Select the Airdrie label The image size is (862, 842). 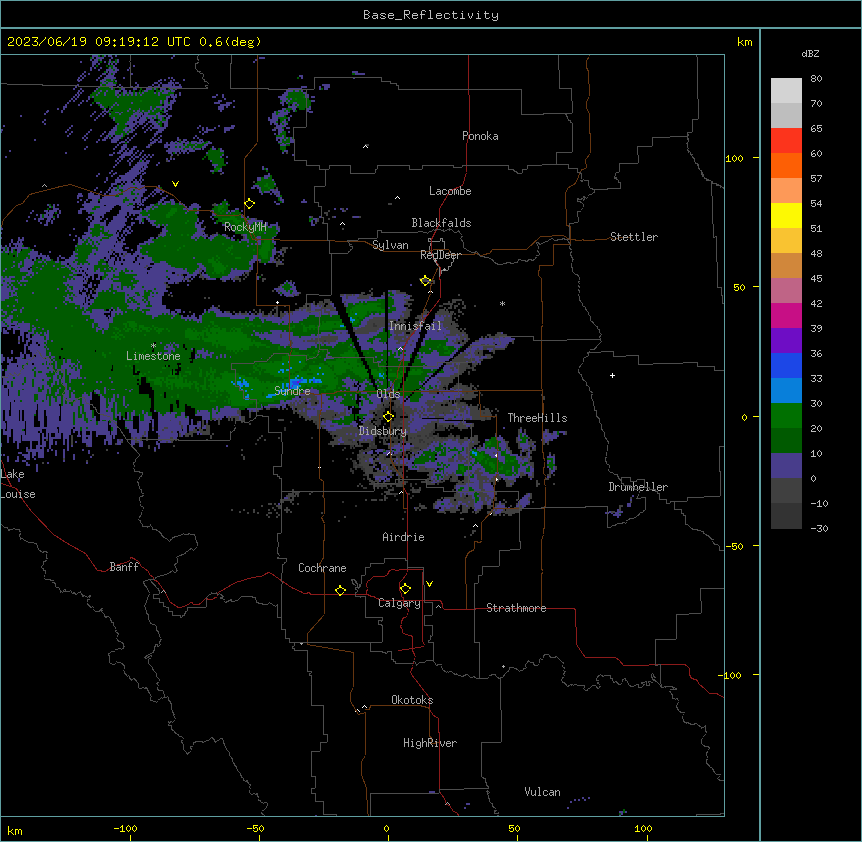click(x=404, y=537)
